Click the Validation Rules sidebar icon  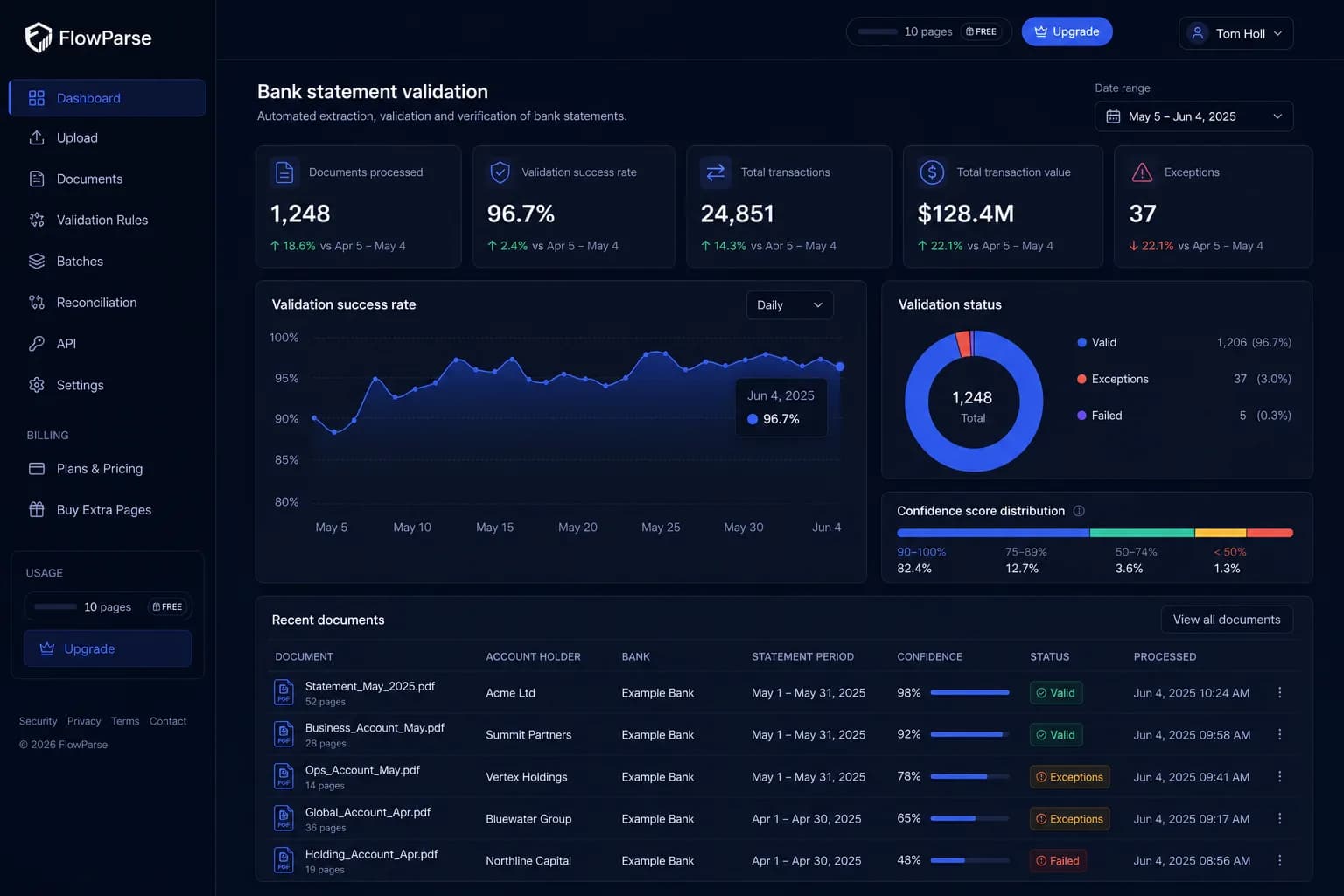coord(37,220)
